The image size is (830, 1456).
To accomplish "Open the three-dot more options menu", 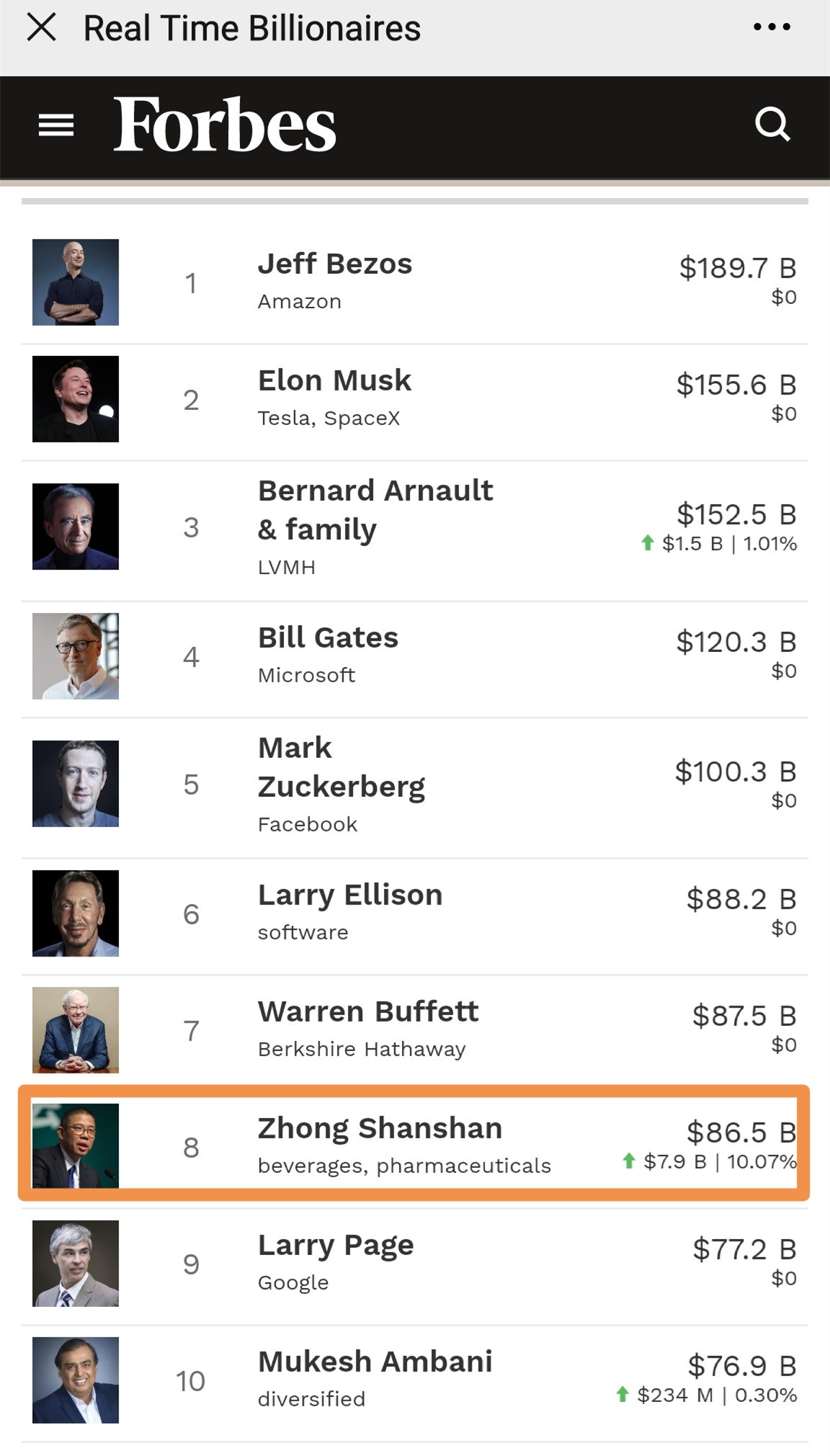I will (x=772, y=28).
